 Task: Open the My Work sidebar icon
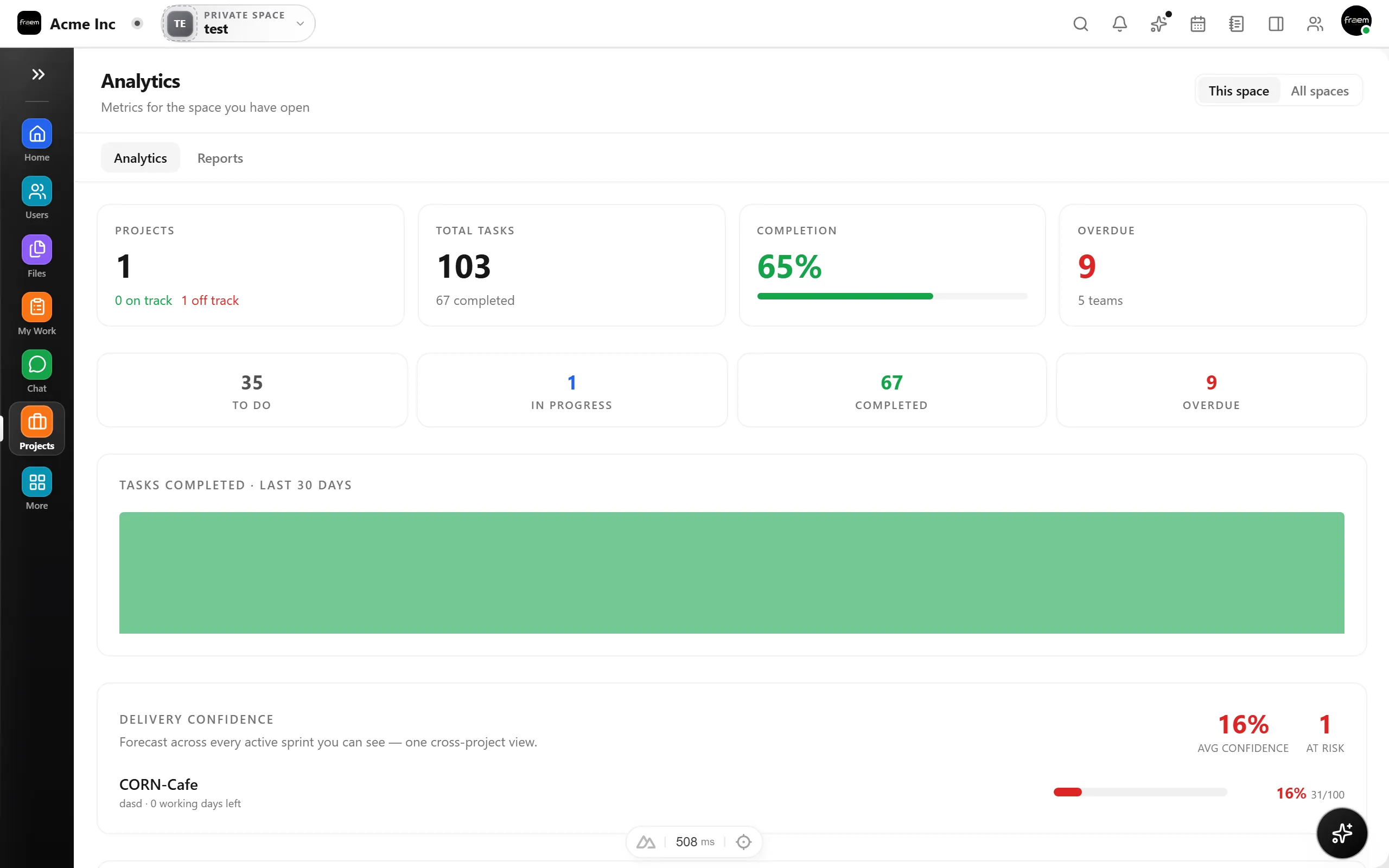pos(37,314)
